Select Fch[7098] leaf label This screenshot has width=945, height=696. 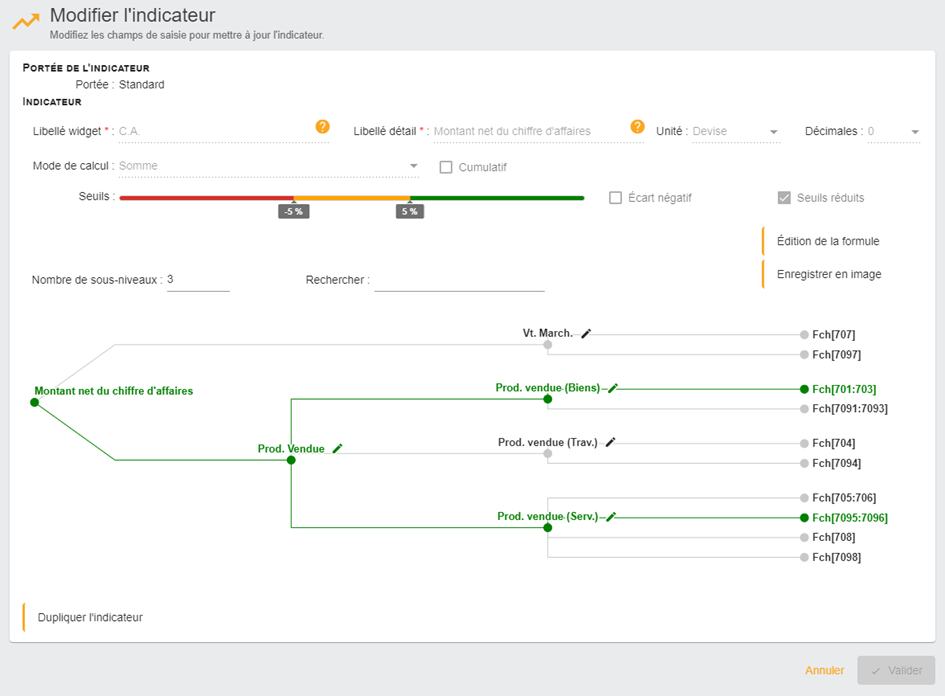[837, 557]
